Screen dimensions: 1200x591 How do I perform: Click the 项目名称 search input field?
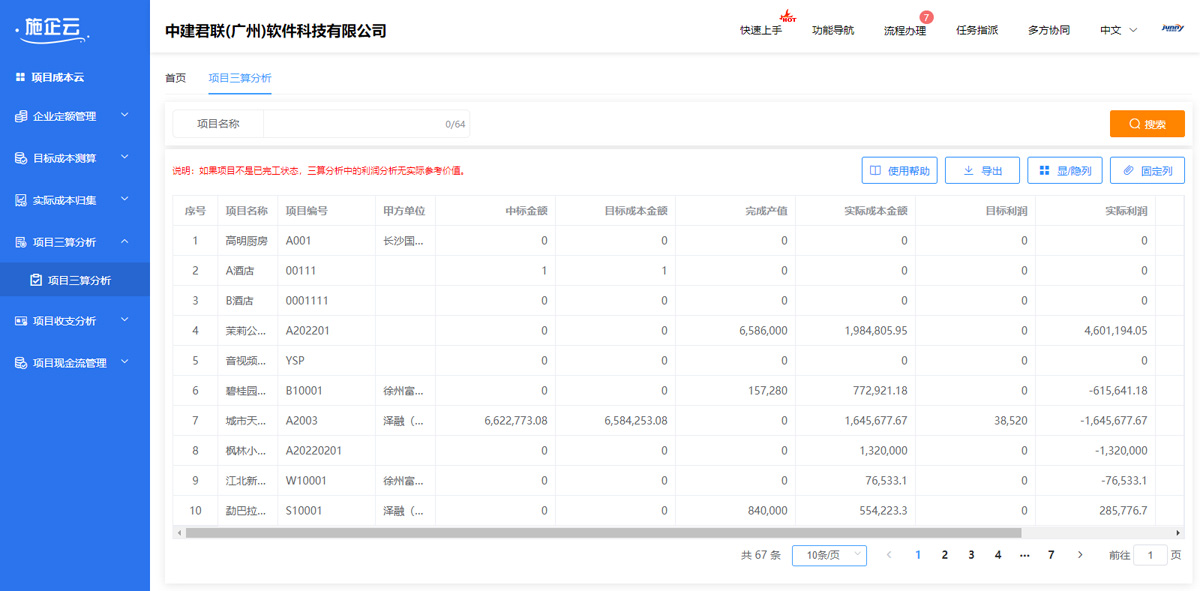pyautogui.click(x=366, y=124)
